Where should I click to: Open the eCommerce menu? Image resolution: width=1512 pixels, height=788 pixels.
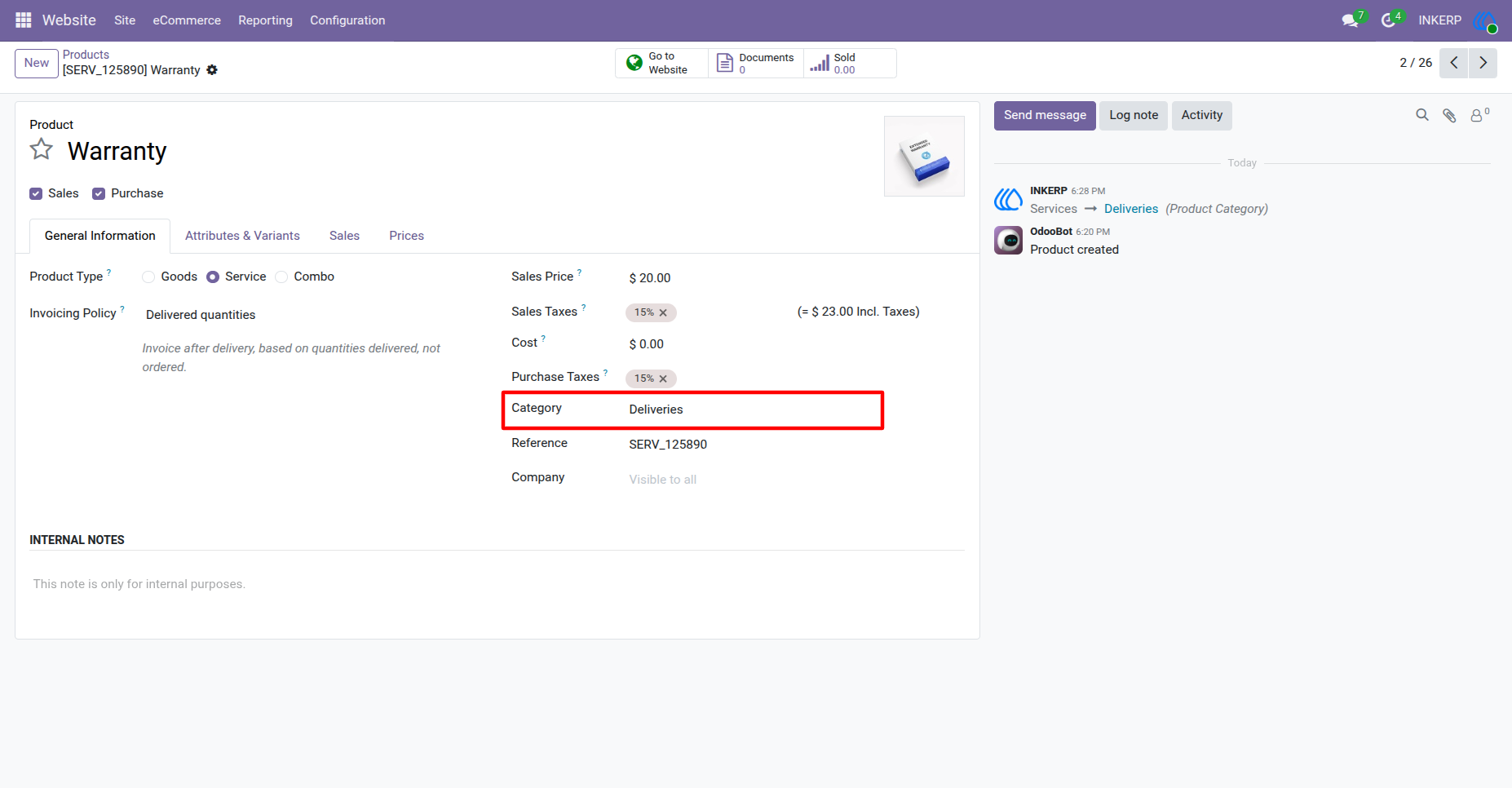(187, 20)
